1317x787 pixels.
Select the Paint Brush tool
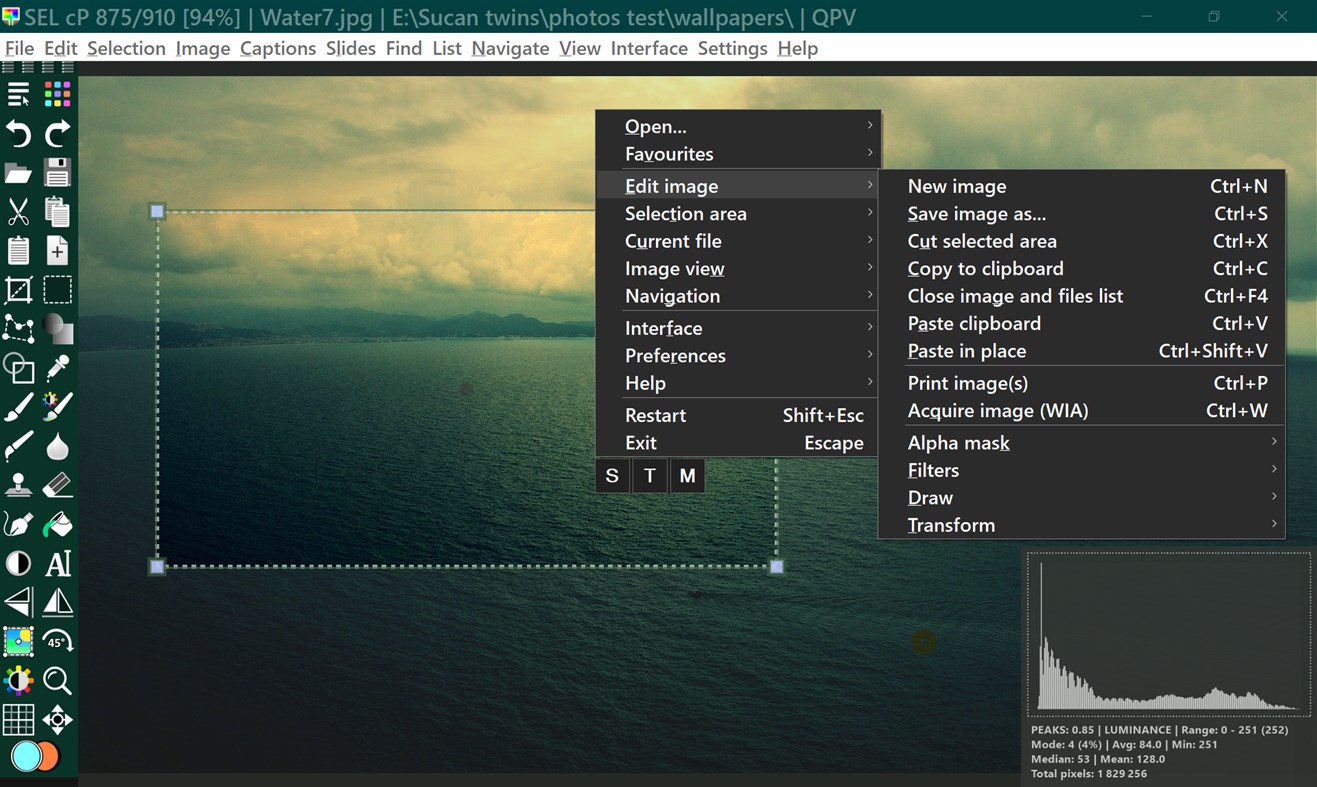click(x=18, y=406)
